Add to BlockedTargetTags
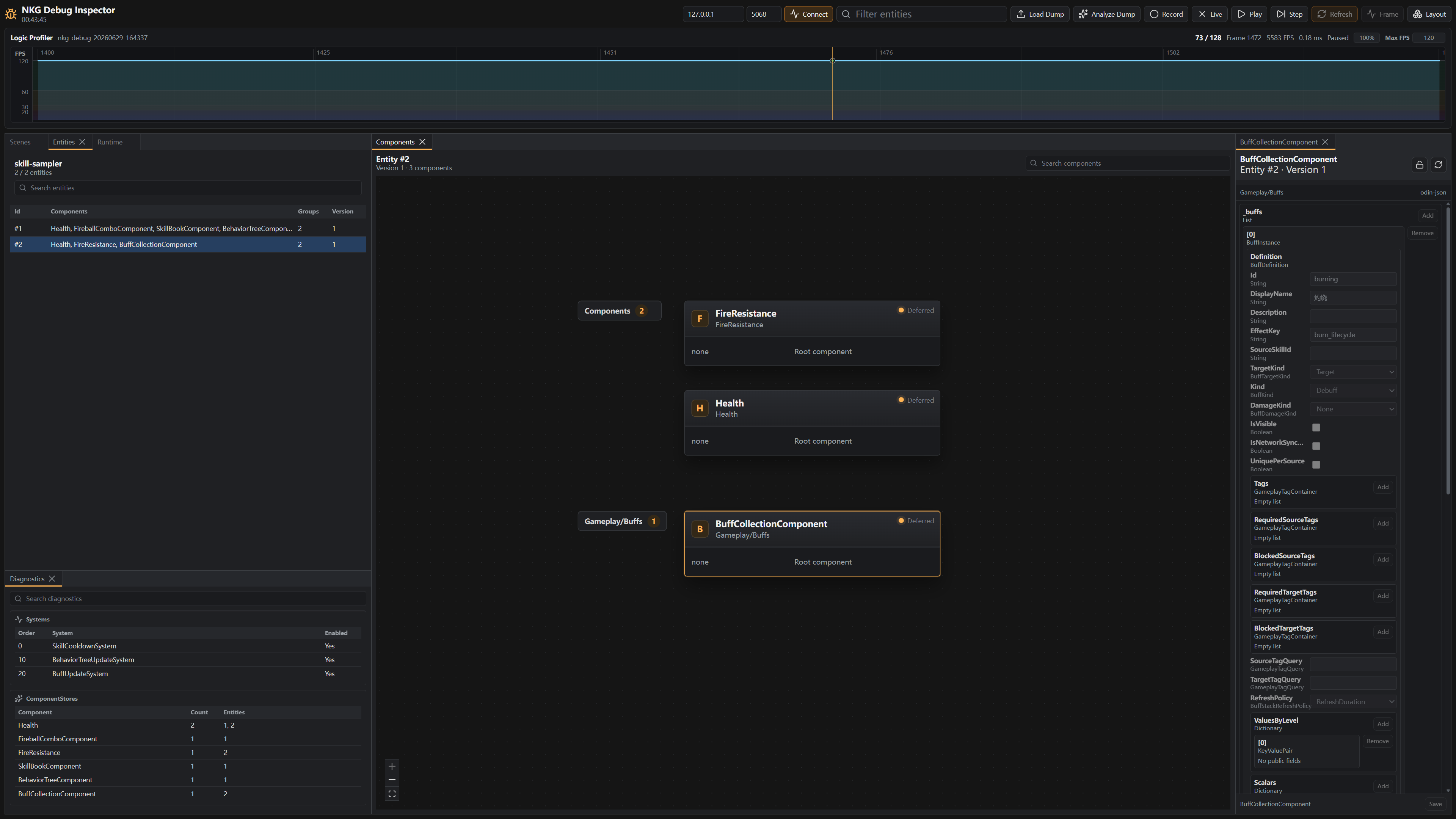This screenshot has width=1456, height=819. [1382, 632]
